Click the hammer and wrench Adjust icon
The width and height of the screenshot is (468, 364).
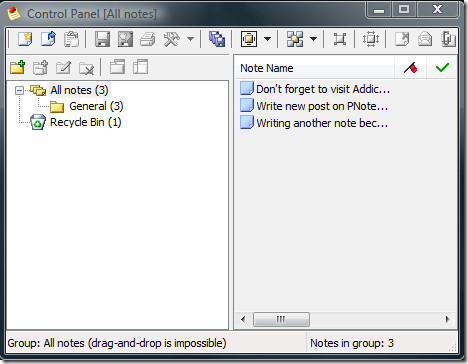point(172,39)
